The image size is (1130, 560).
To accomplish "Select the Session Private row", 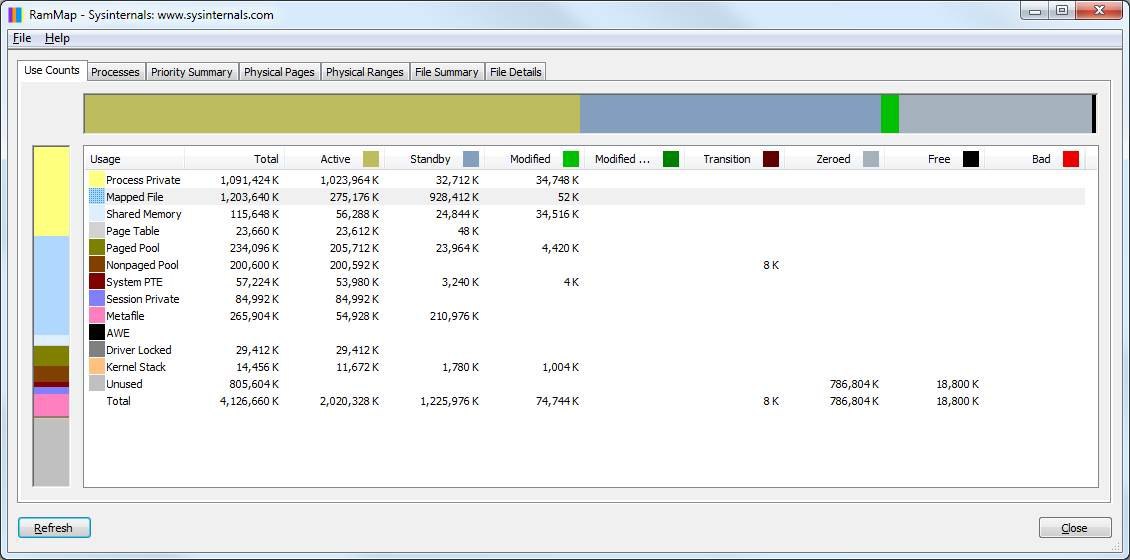I will [x=585, y=298].
